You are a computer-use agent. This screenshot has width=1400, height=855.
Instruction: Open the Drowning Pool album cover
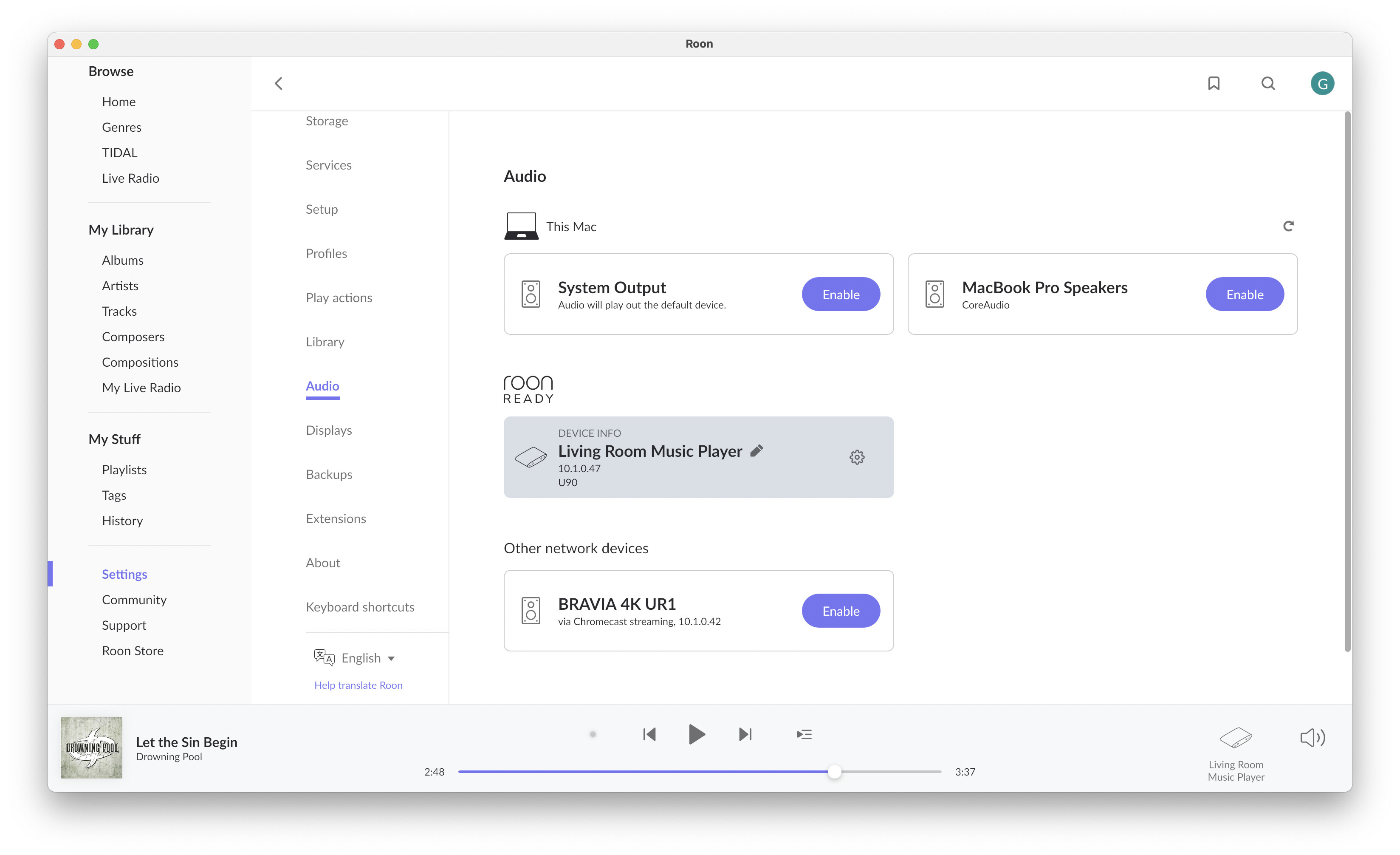91,747
